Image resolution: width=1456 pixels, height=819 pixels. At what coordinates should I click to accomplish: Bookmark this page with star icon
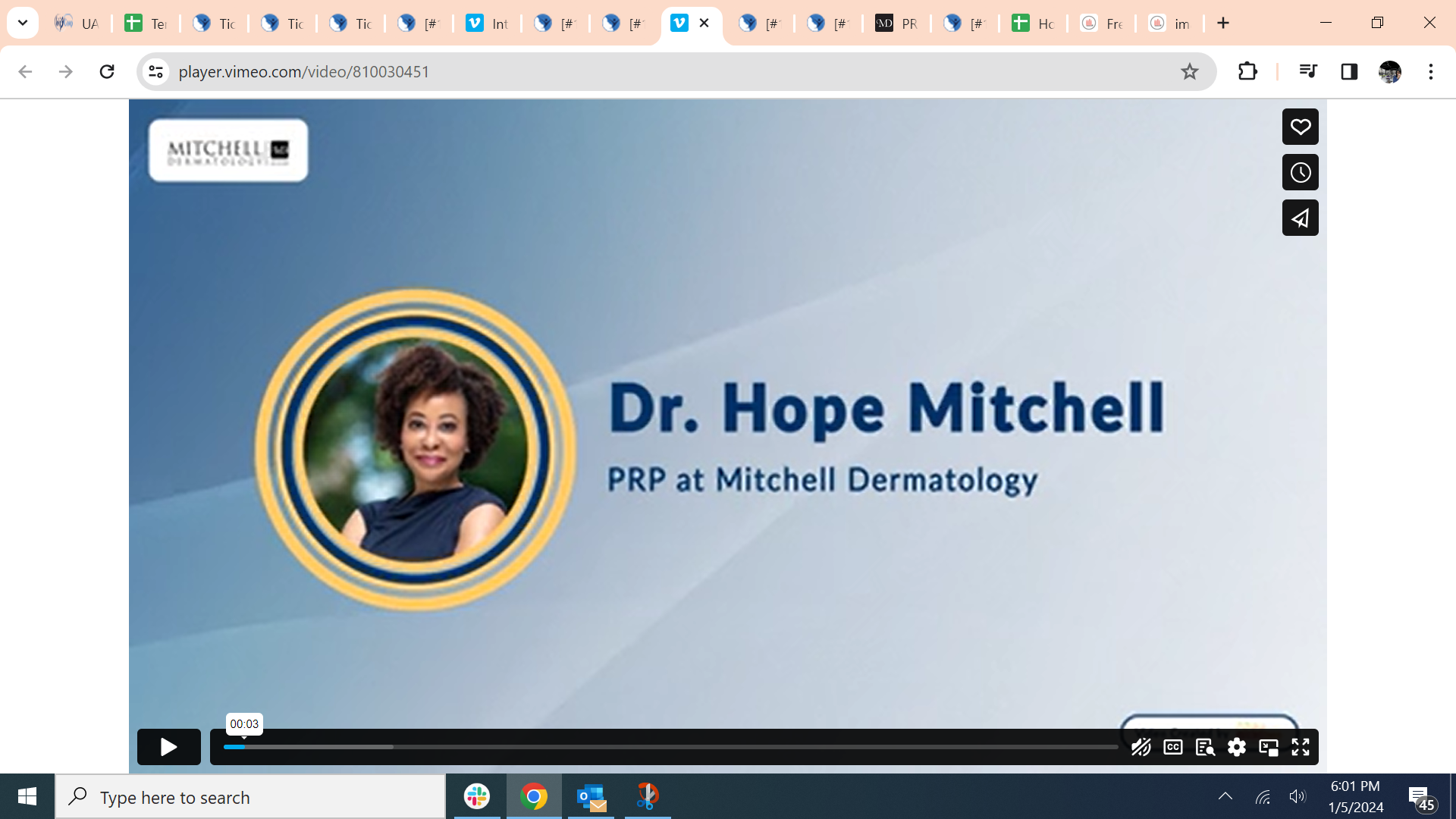(1189, 71)
